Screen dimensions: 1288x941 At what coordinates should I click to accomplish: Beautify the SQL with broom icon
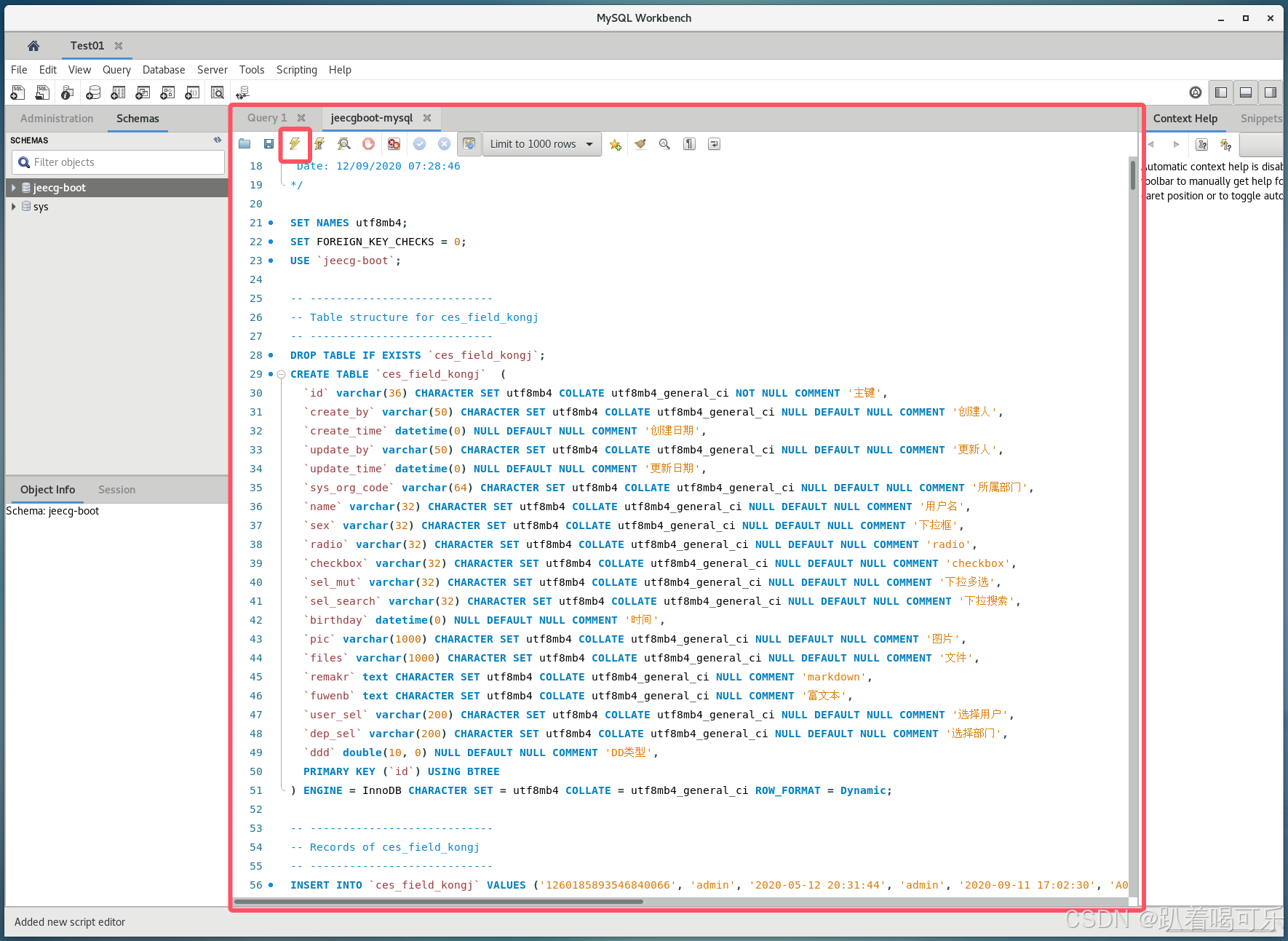pos(640,144)
